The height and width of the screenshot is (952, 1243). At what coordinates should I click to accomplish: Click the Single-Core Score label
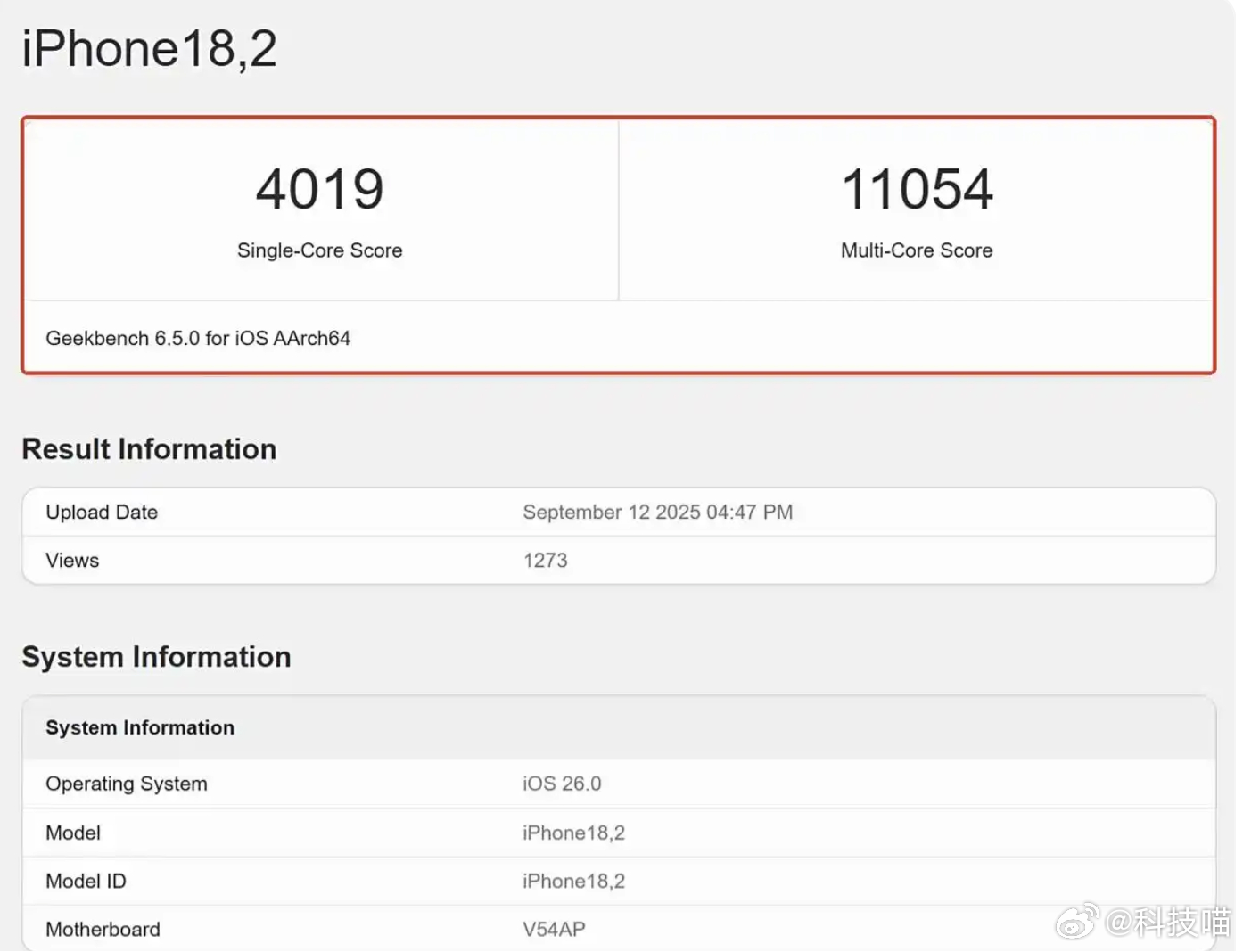(x=319, y=250)
